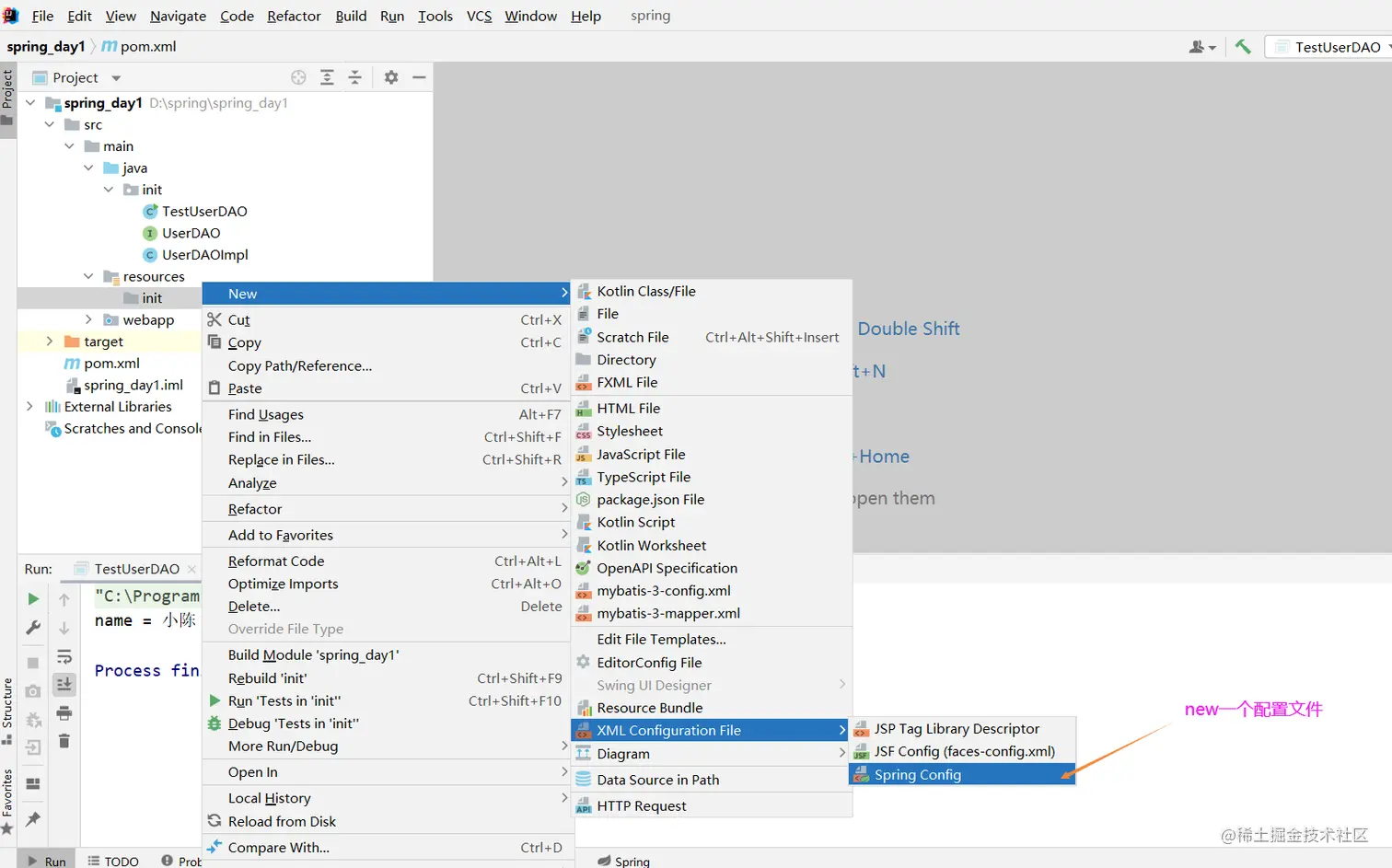Screen dimensions: 1392x868
Task: Choose Kotlin Class/File in New submenu
Action: 711,292
